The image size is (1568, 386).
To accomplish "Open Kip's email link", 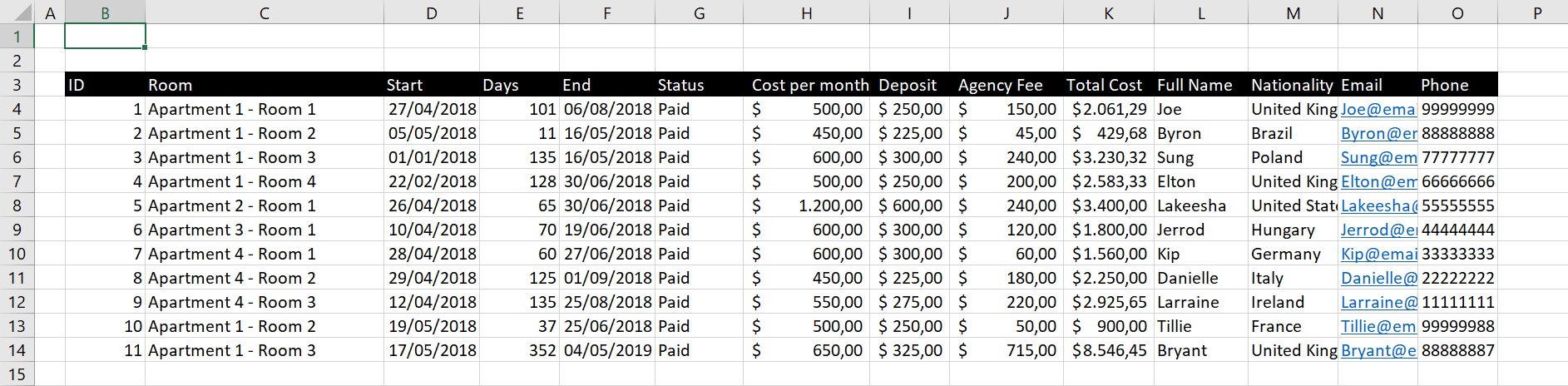I will coord(1378,254).
